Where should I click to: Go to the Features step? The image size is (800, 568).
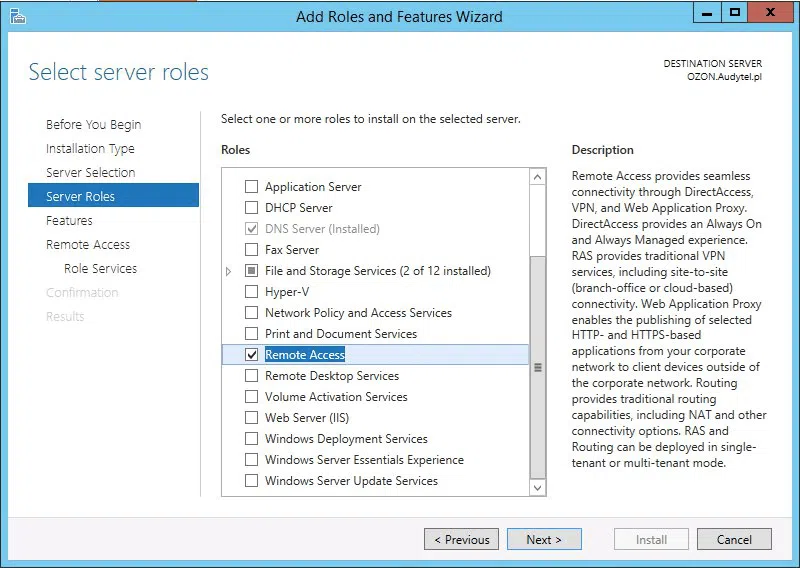(x=69, y=221)
